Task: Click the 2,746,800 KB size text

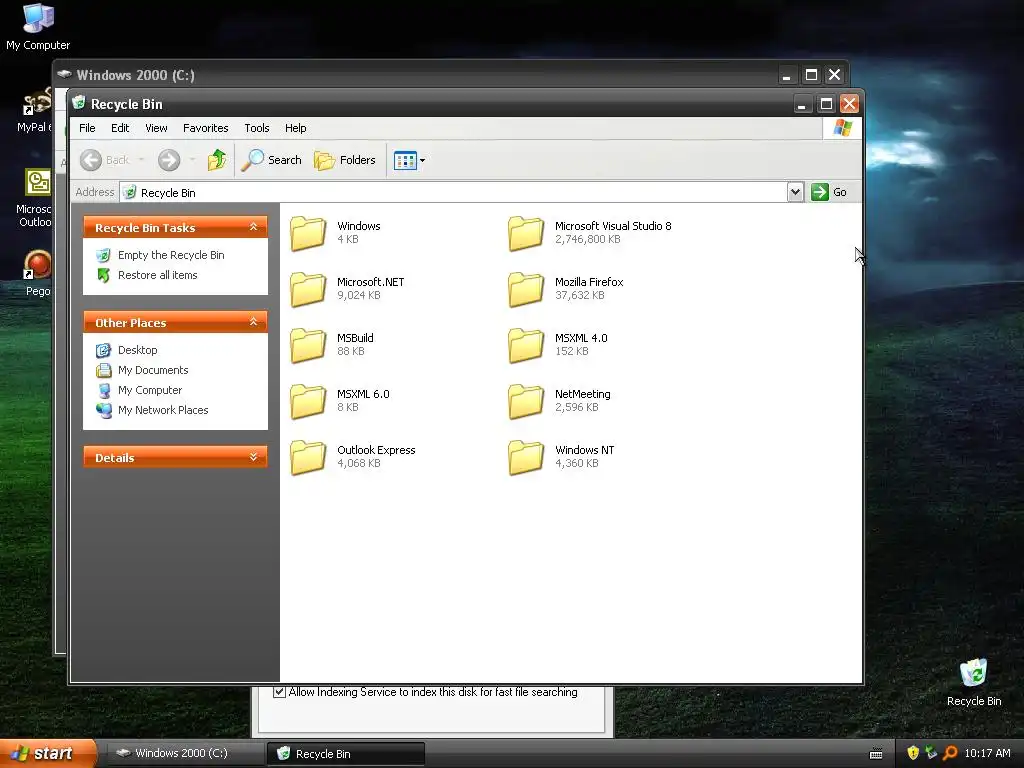Action: tap(588, 239)
